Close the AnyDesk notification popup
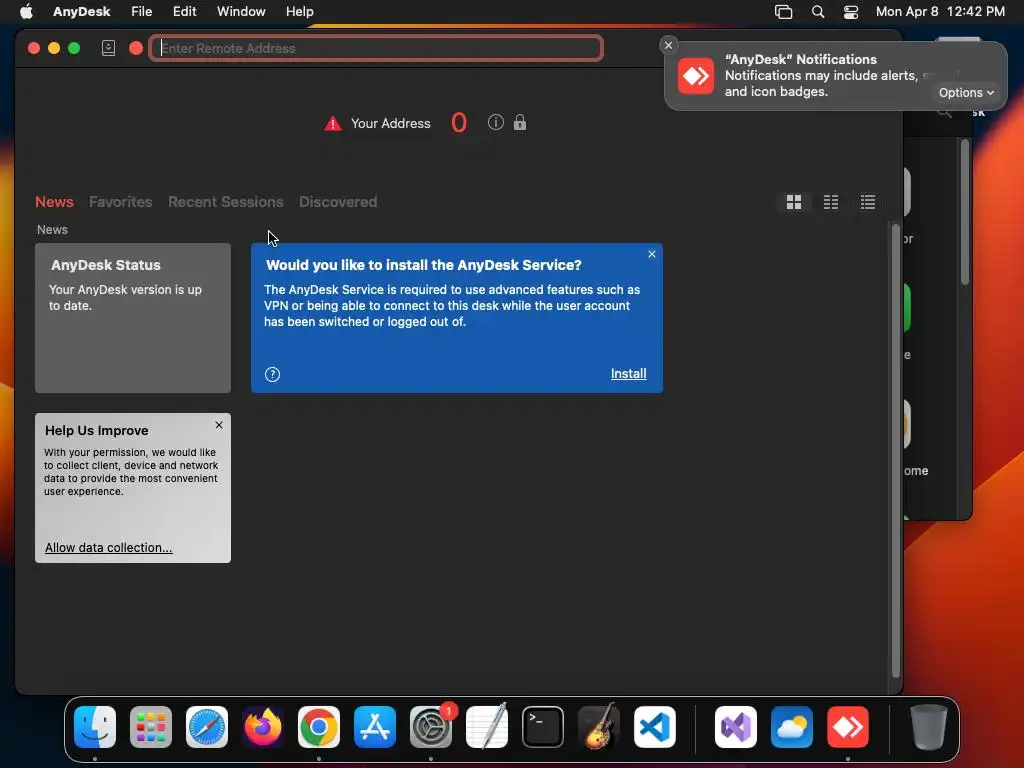This screenshot has height=768, width=1024. pyautogui.click(x=668, y=45)
